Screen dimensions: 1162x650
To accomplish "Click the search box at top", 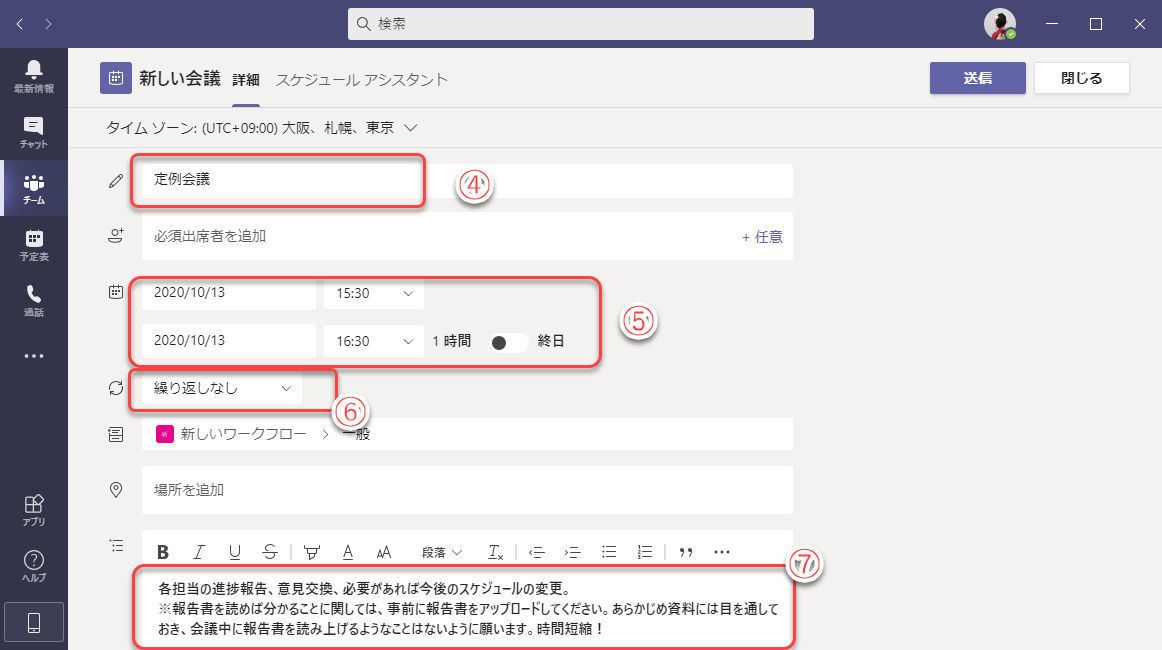I will (x=580, y=24).
